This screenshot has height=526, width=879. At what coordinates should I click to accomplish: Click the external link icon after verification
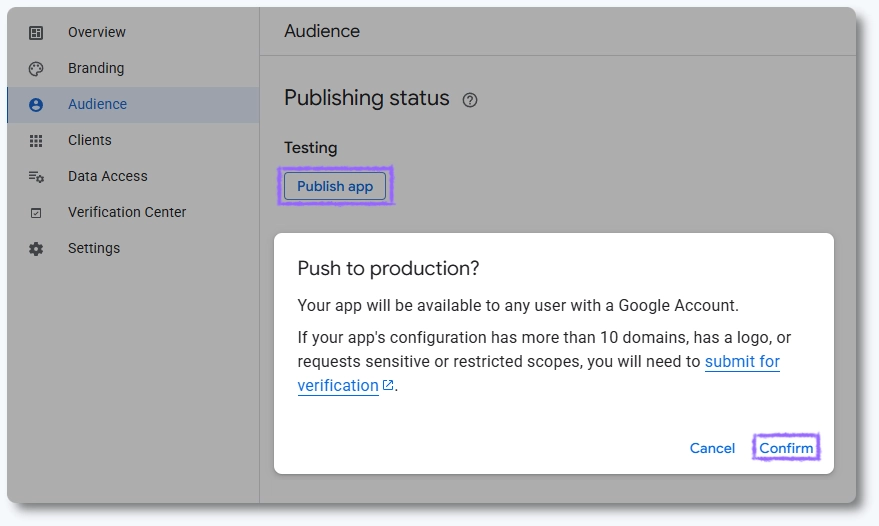(388, 385)
